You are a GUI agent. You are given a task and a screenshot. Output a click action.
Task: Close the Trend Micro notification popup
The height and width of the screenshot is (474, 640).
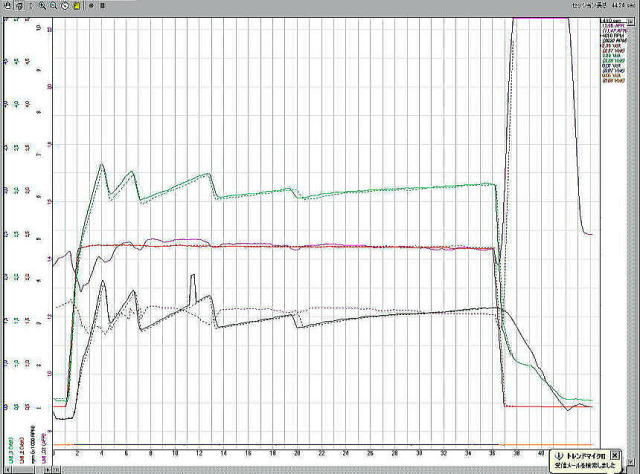615,455
